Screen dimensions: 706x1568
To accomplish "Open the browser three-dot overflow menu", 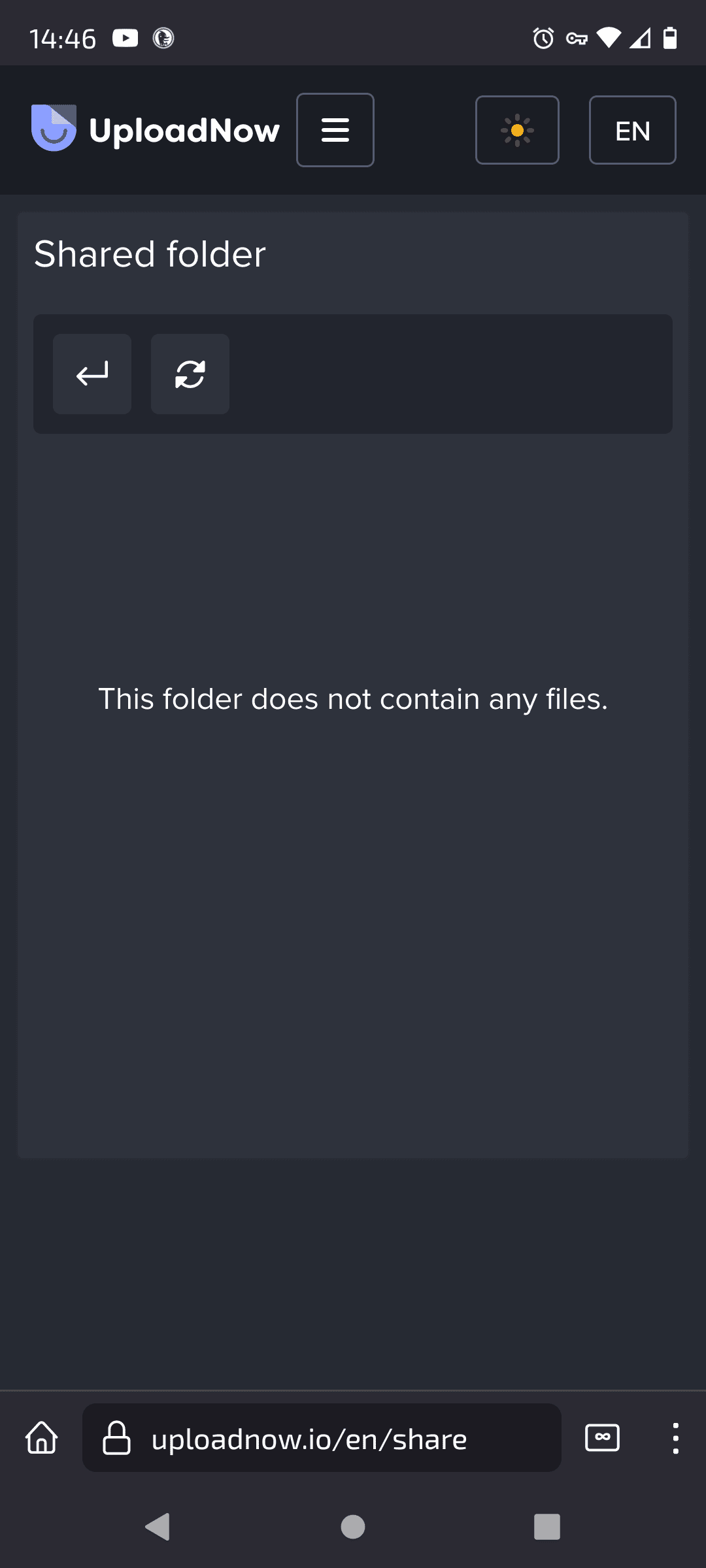I will coord(675,1438).
